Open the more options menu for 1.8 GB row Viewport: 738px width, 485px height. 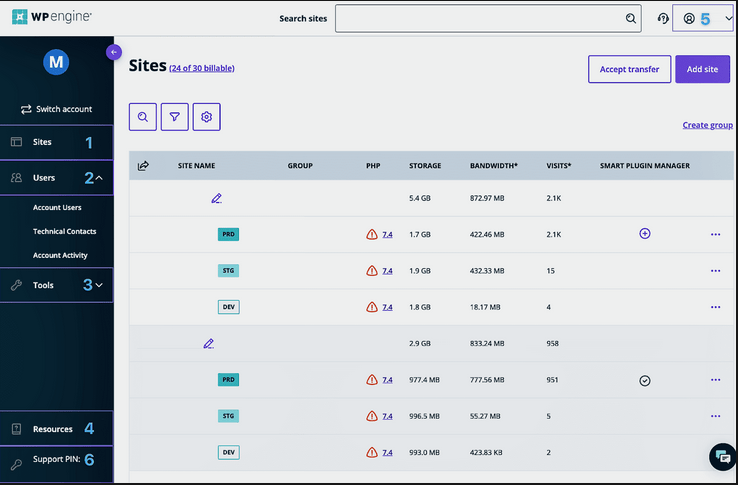tap(715, 307)
